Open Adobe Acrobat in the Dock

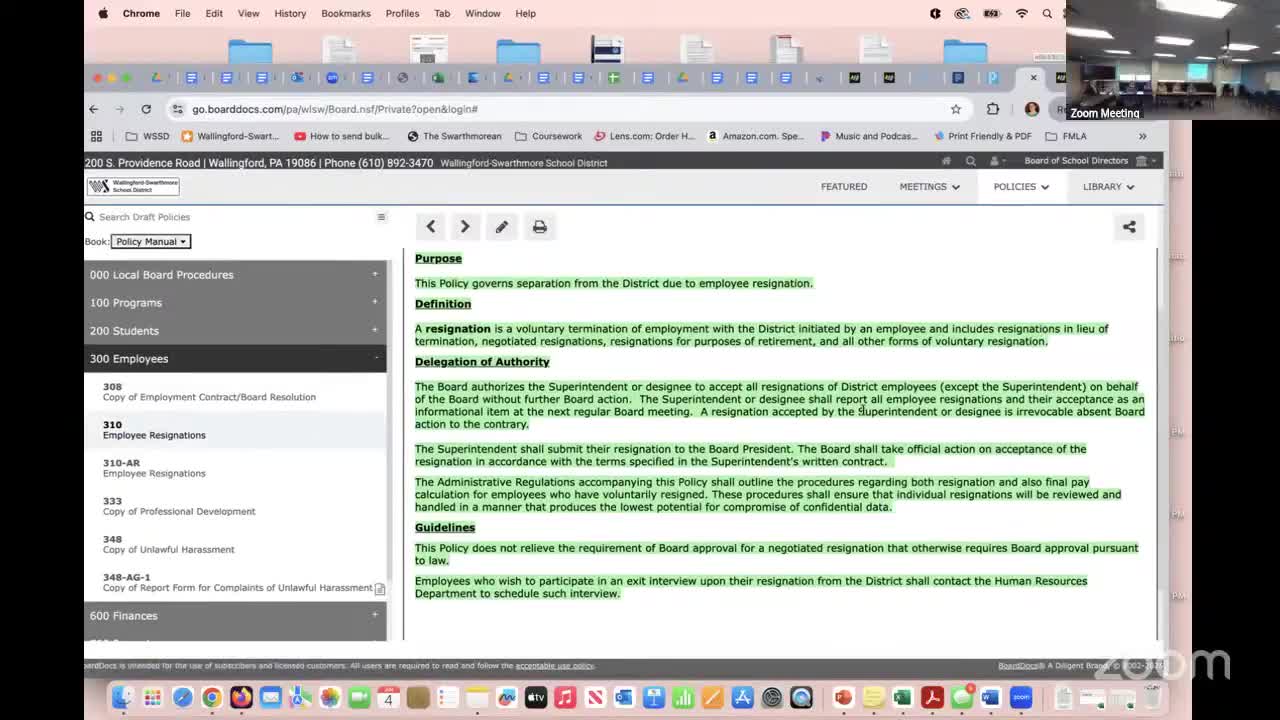click(x=933, y=697)
